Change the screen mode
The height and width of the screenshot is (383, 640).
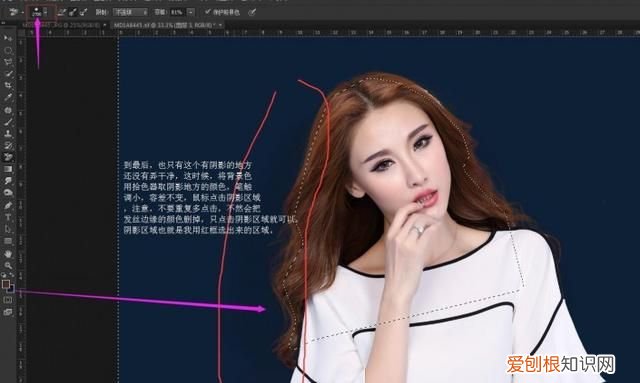pyautogui.click(x=8, y=312)
